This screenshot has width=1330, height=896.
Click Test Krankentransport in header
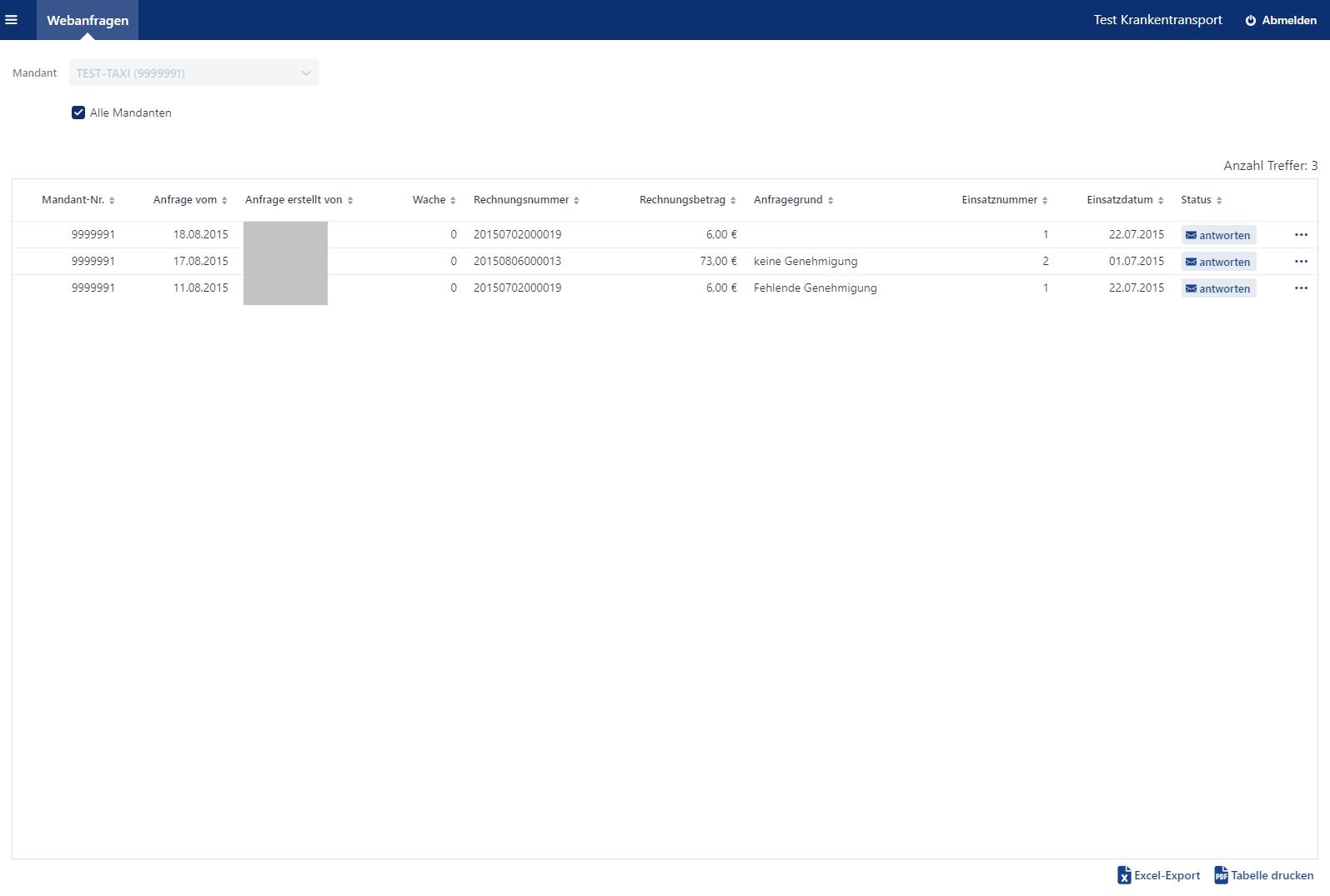[1157, 20]
